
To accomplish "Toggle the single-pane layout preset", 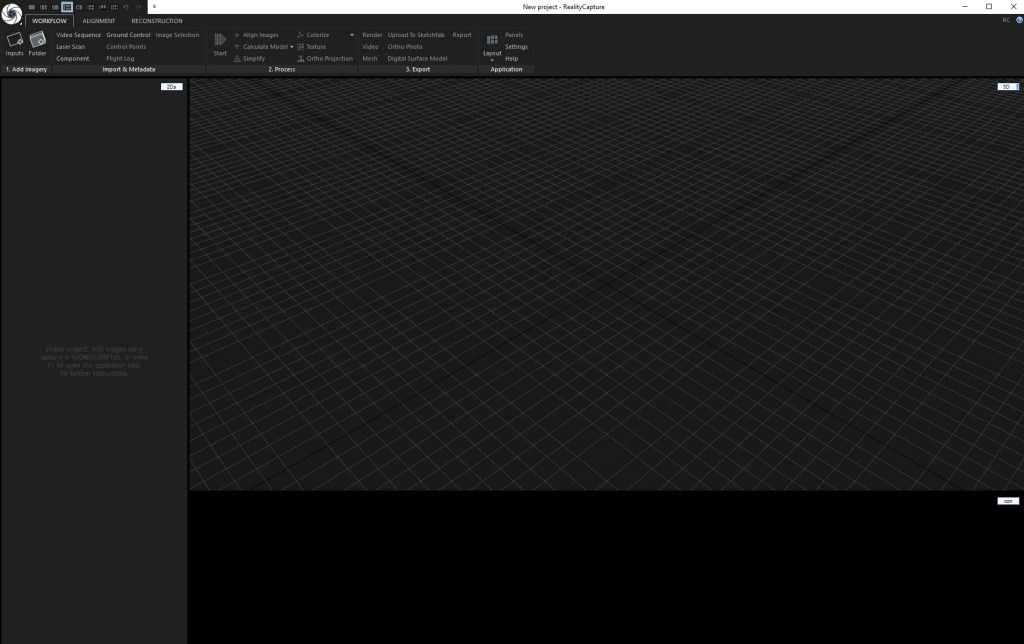I will coord(31,7).
